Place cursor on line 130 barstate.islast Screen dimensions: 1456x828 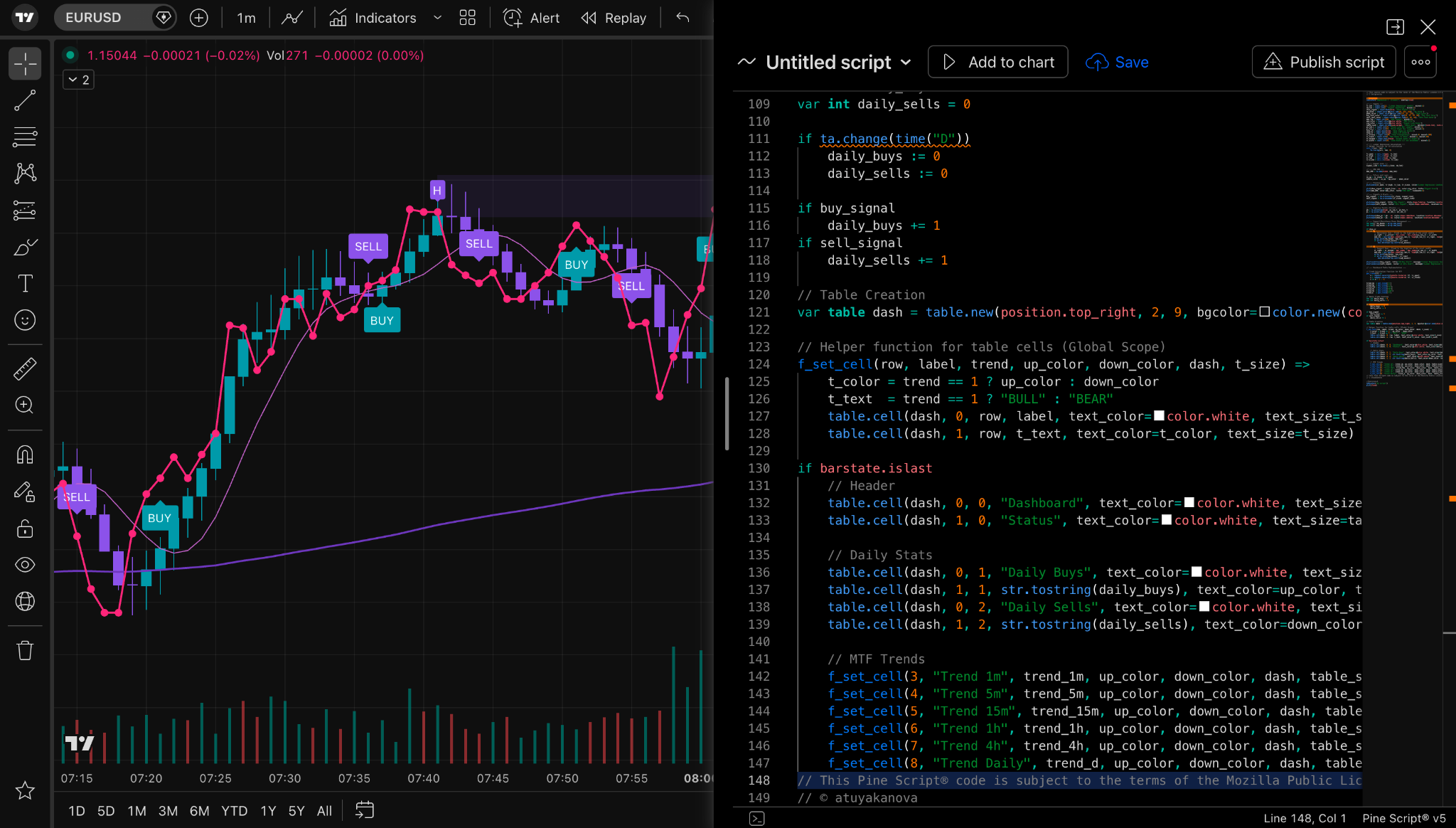(875, 468)
